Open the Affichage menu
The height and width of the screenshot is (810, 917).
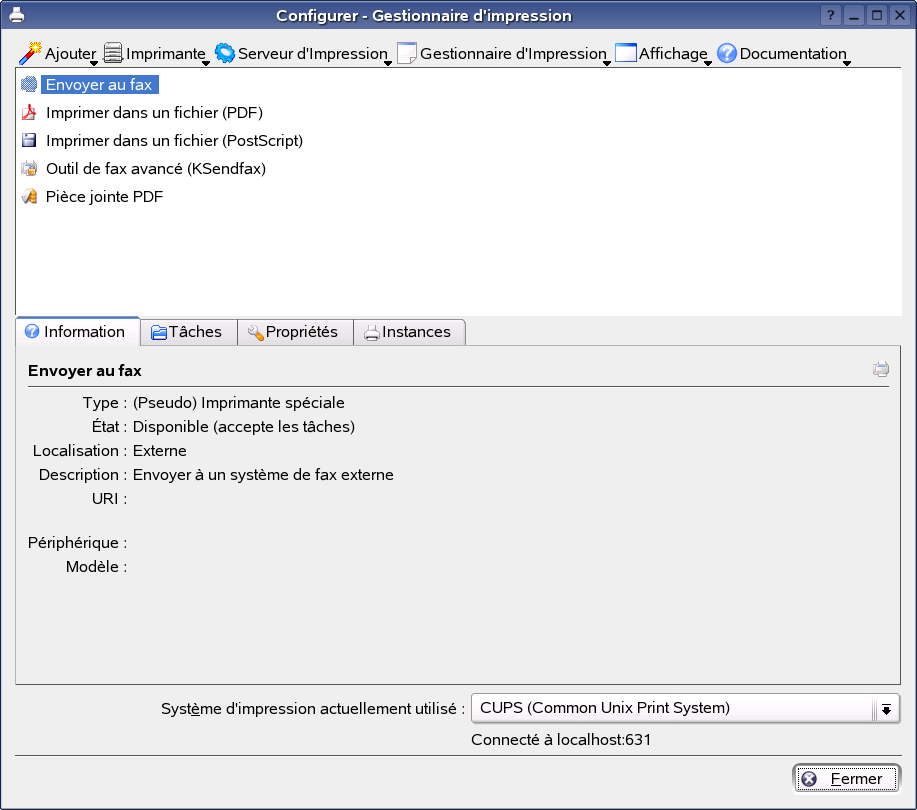pos(663,54)
